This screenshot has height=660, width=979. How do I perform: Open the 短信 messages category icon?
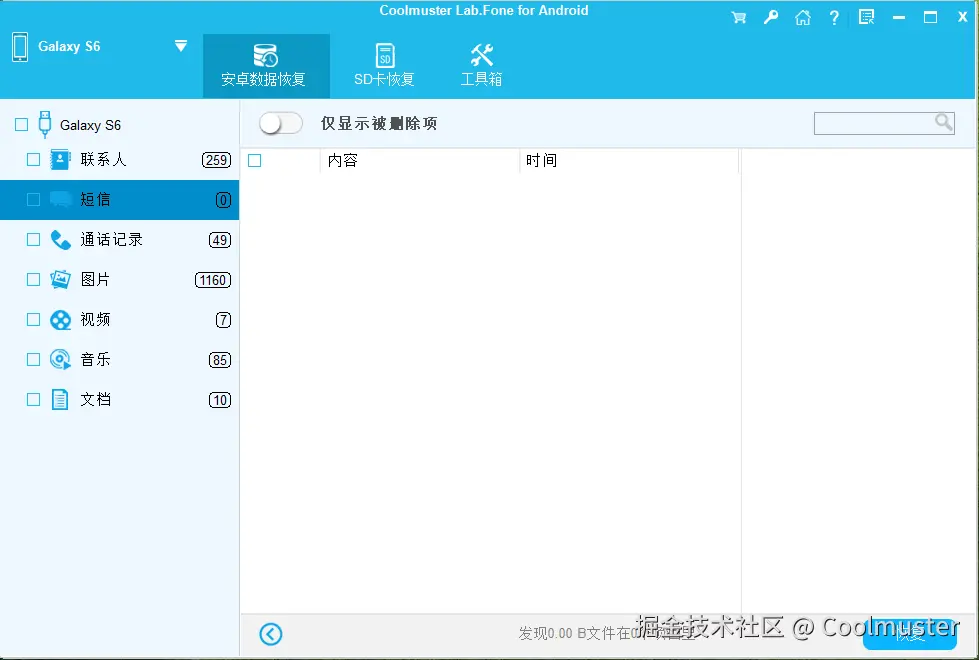(58, 199)
